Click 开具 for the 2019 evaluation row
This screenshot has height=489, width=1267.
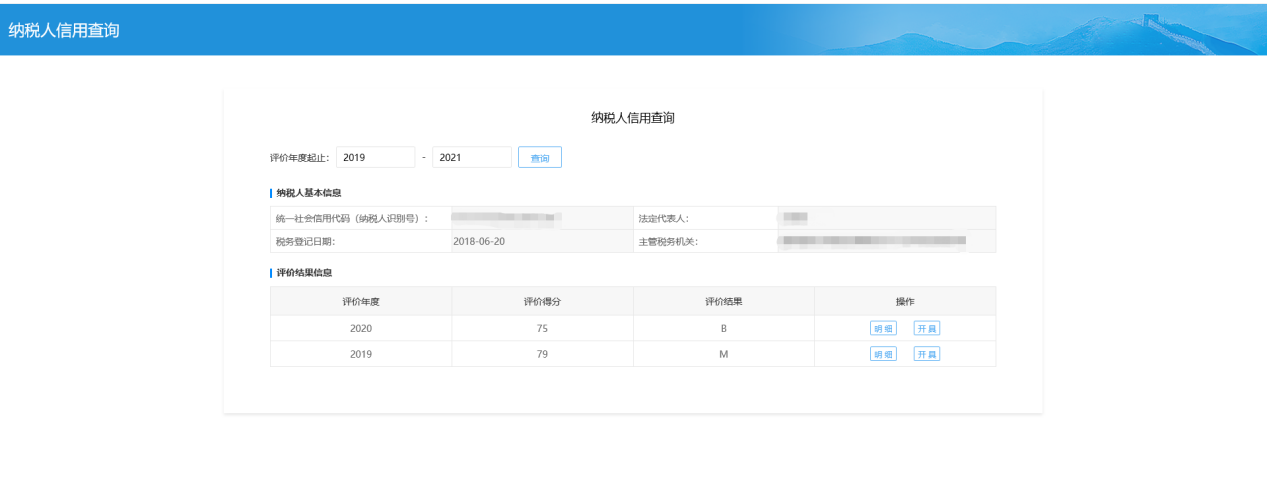tap(927, 354)
